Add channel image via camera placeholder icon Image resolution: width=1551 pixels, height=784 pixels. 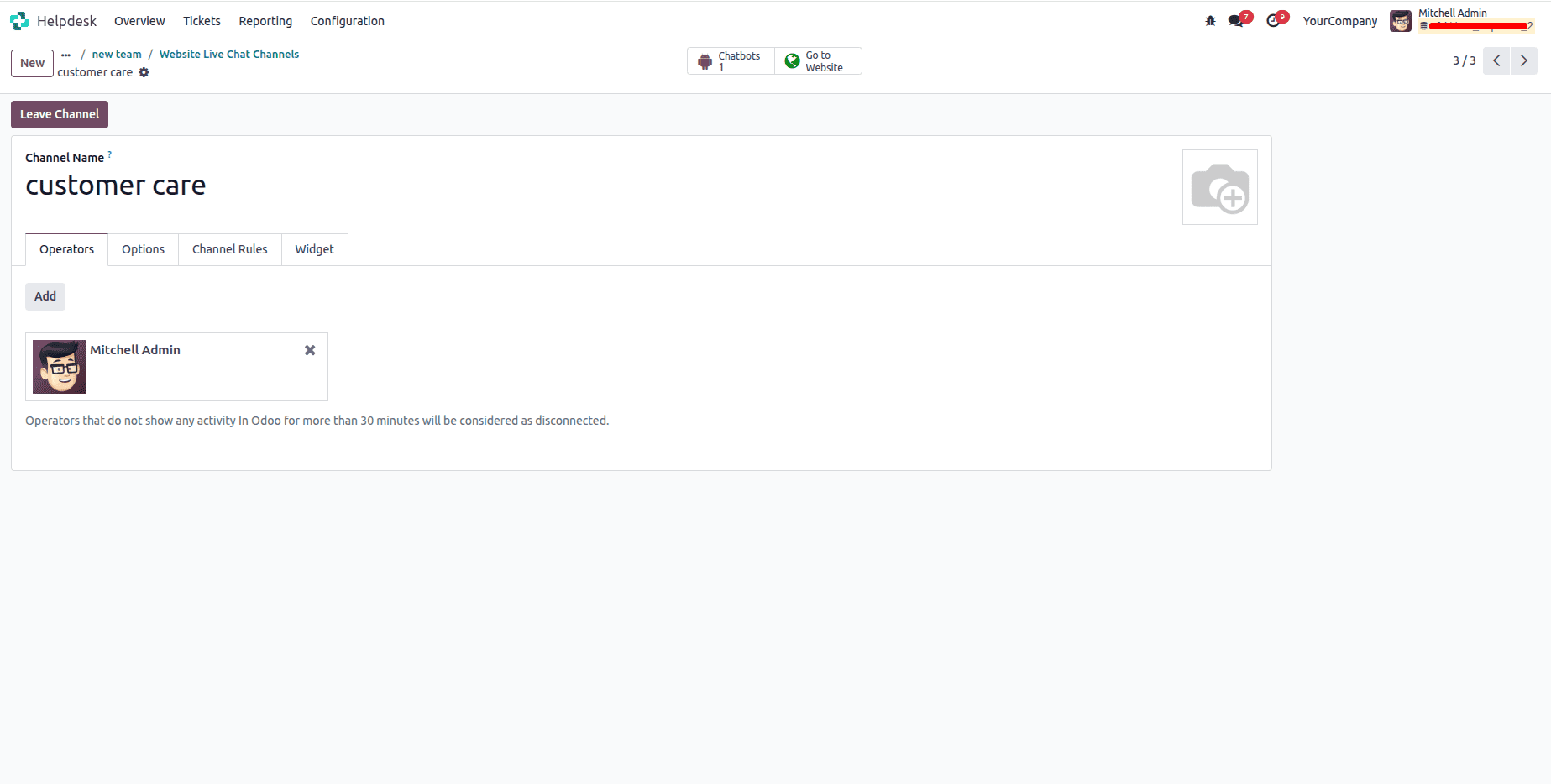tap(1219, 186)
